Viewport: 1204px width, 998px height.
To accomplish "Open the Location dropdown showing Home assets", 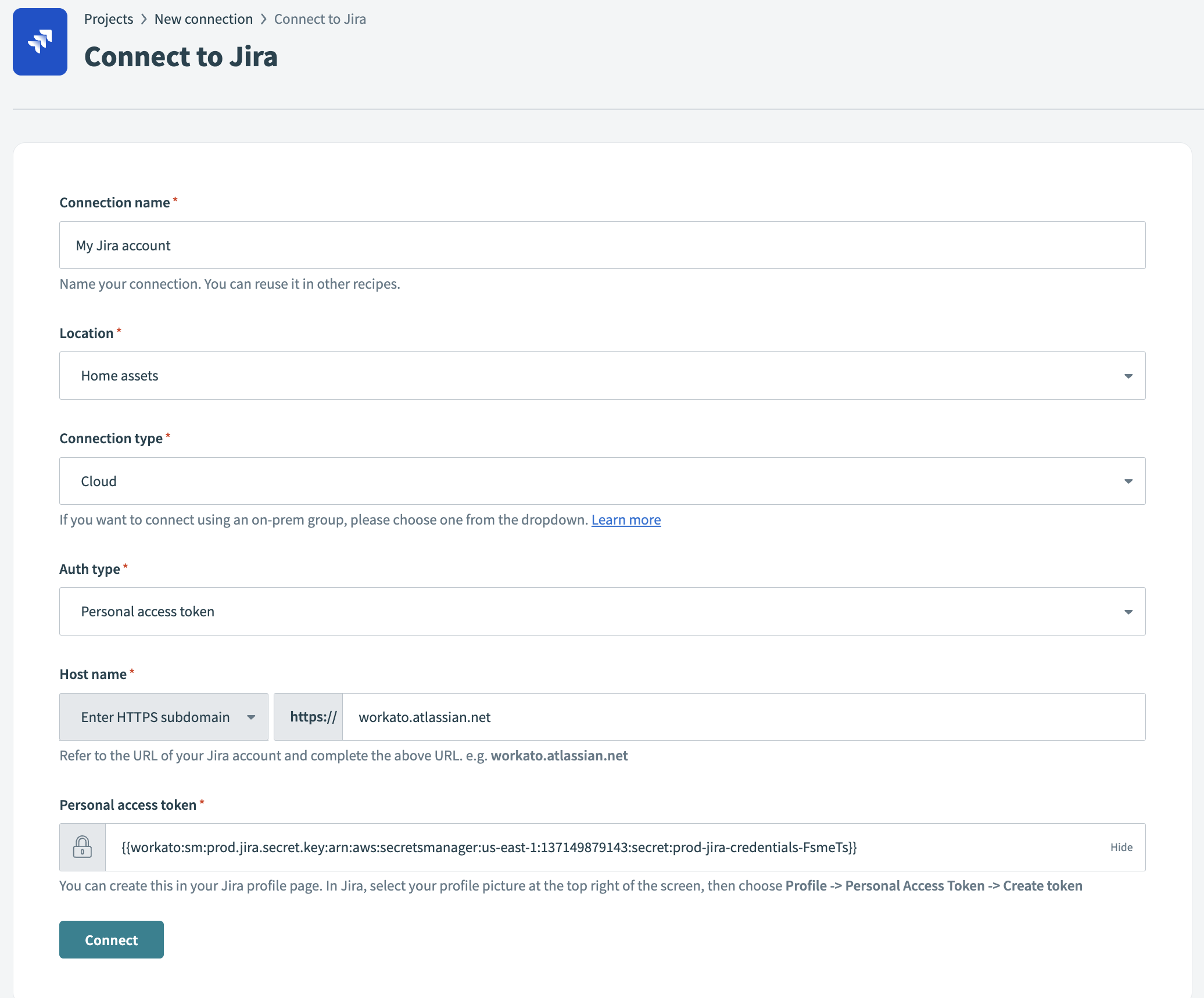I will tap(601, 375).
